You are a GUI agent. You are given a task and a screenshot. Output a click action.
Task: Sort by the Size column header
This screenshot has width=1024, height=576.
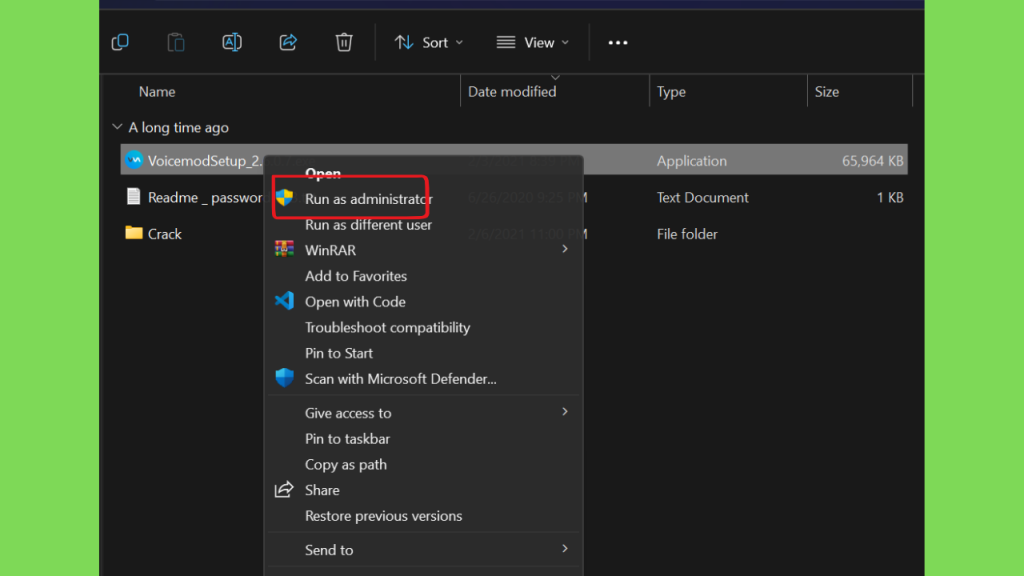pos(826,91)
